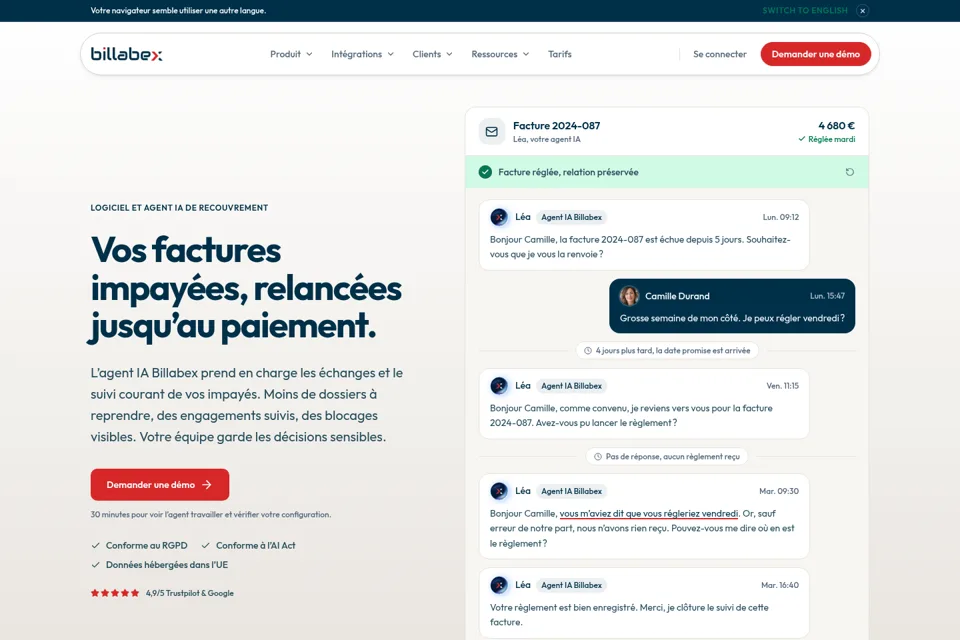960x640 pixels.
Task: Click Camille Durand's message bubble
Action: tap(732, 306)
